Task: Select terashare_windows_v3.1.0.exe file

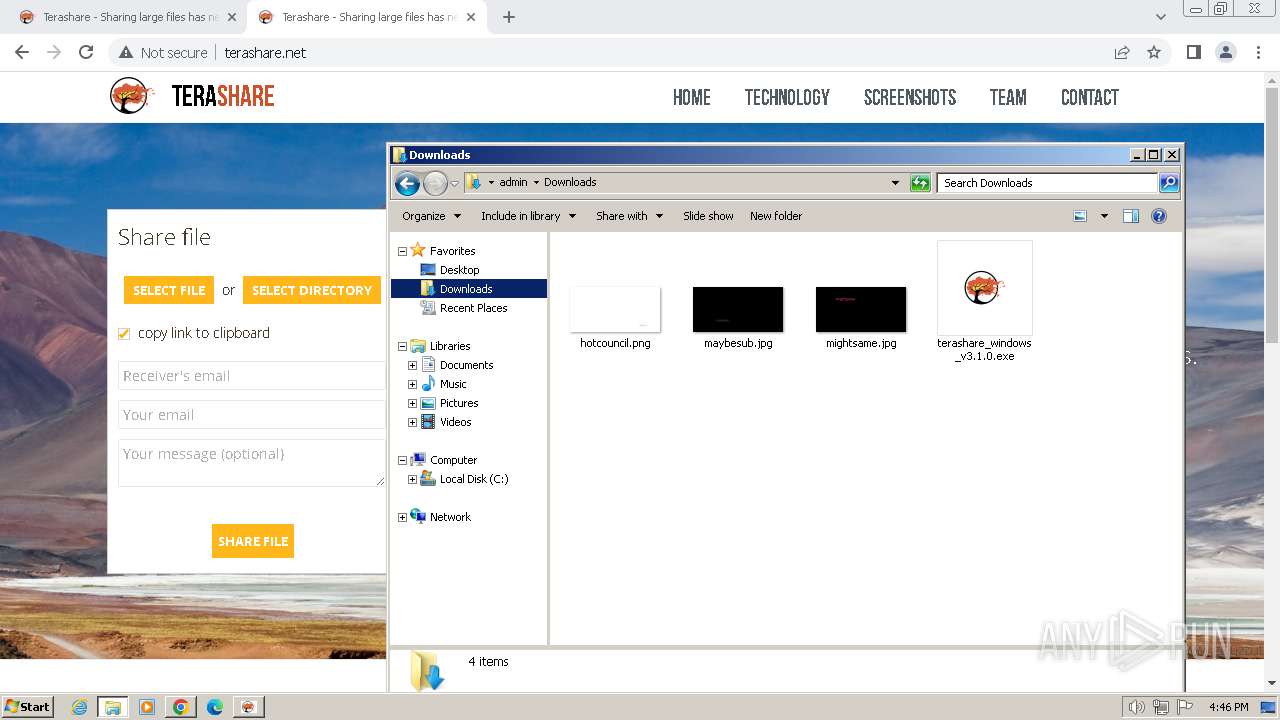Action: (984, 301)
